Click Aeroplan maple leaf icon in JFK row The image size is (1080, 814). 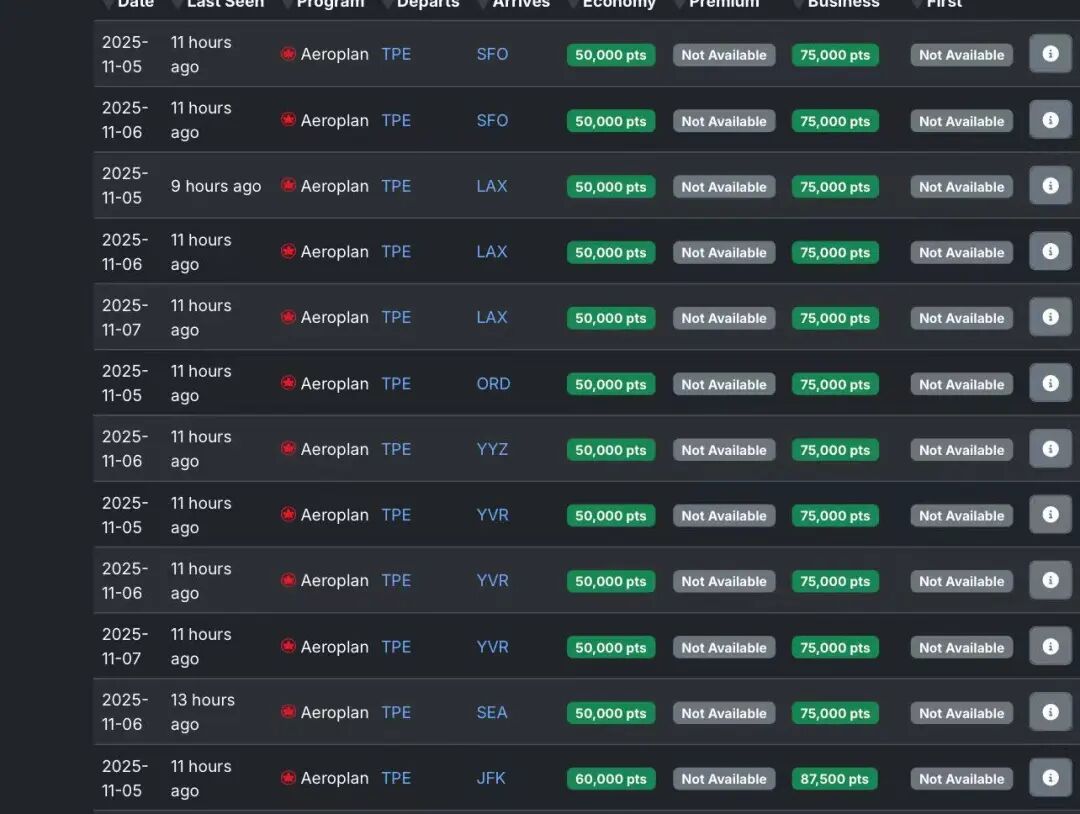(289, 778)
